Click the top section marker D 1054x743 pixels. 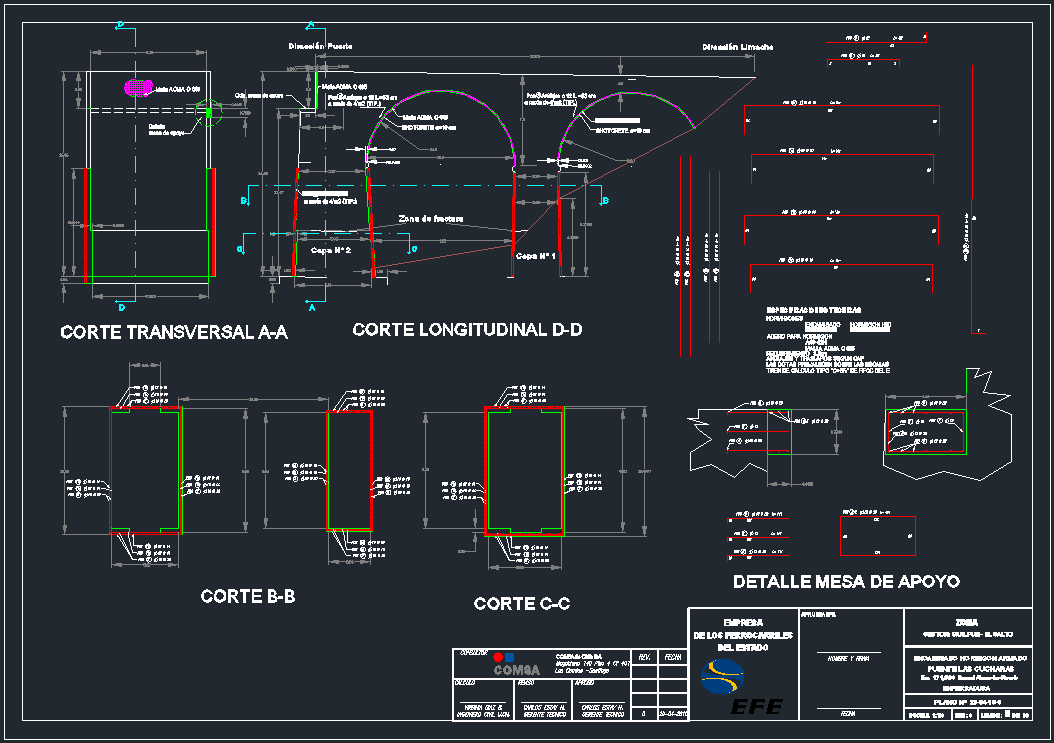point(120,25)
